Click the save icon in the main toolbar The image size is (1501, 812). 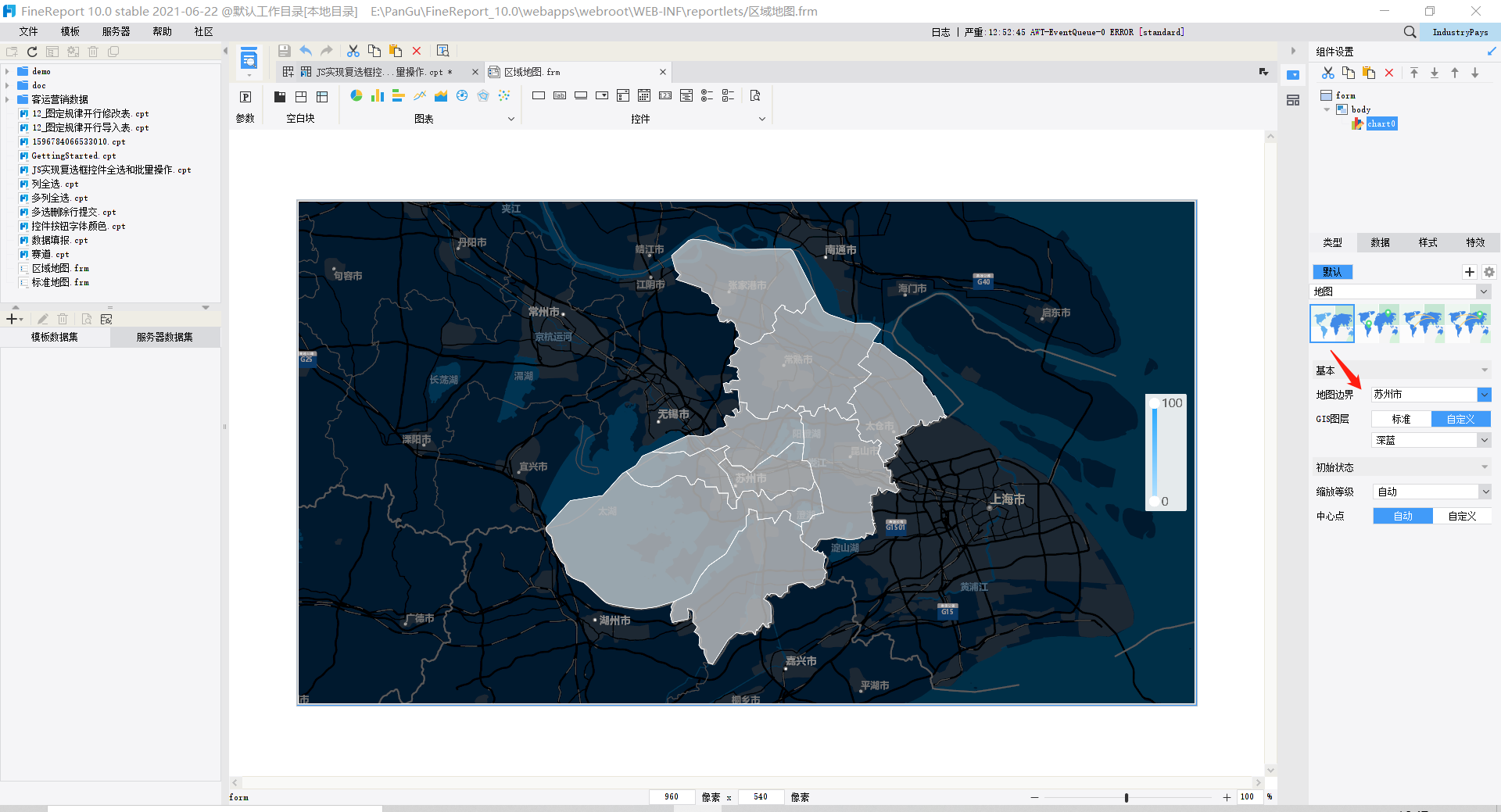(284, 51)
